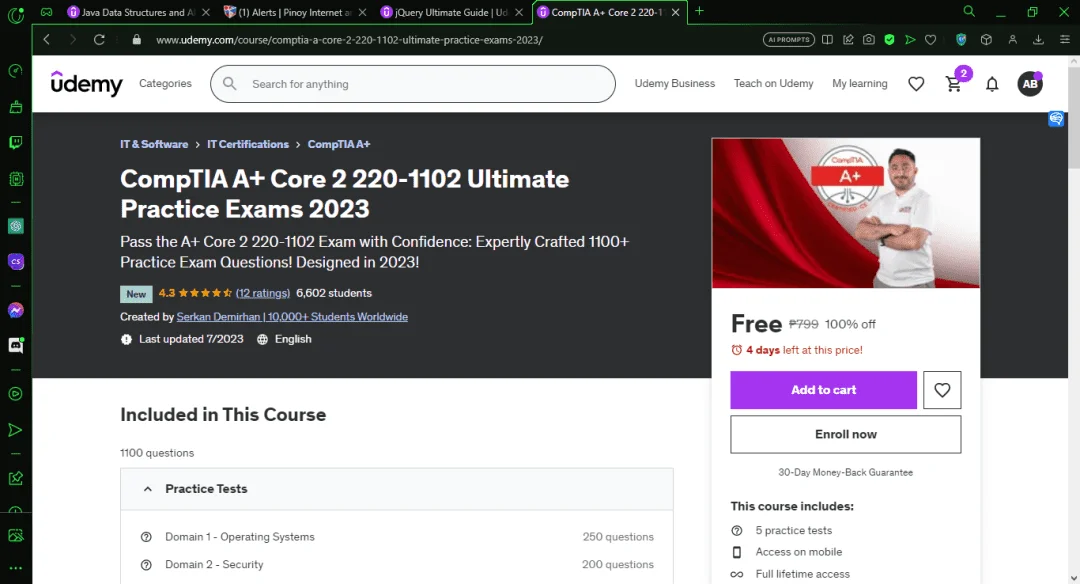Preview the course thumbnail image
The image size is (1080, 584).
(x=845, y=213)
